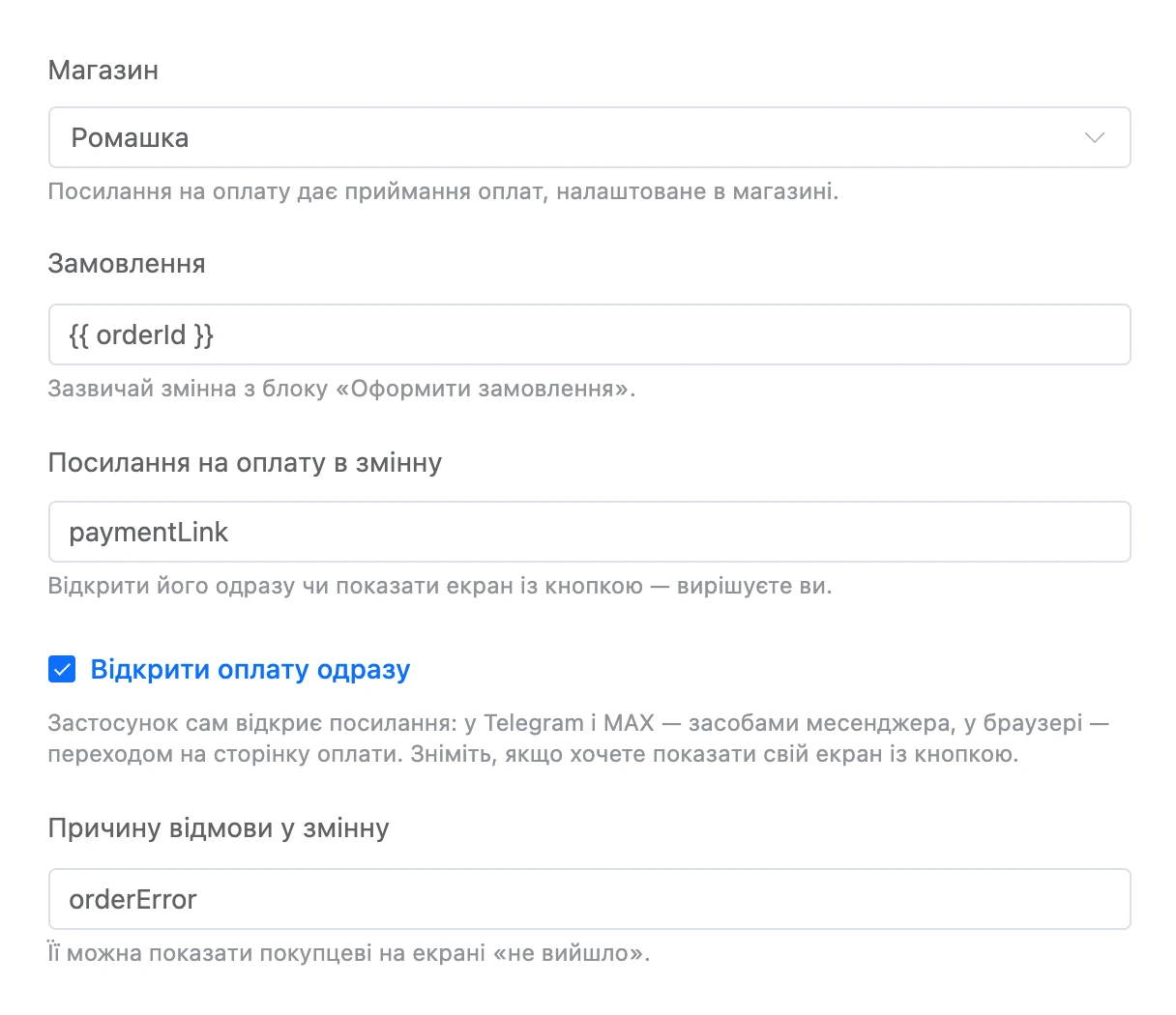The width and height of the screenshot is (1176, 1015).
Task: Click the Замовлення field label
Action: 127,264
